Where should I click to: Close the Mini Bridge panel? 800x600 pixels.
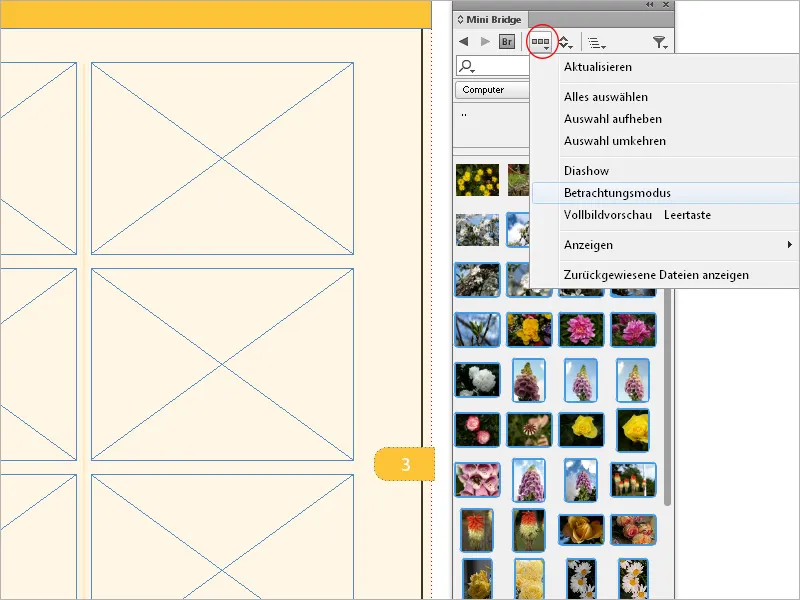pyautogui.click(x=666, y=5)
